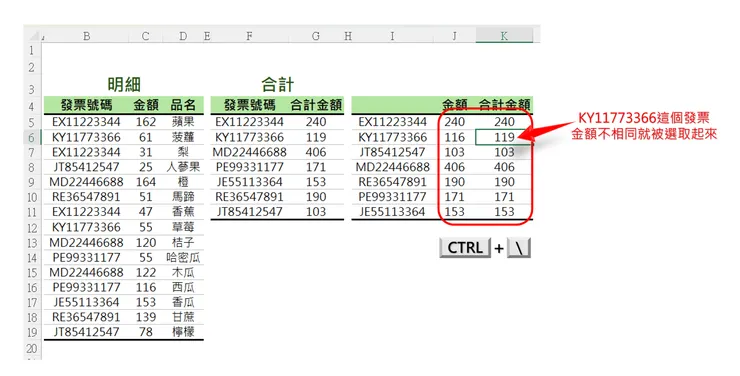Select the 菠蘿 cell
The height and width of the screenshot is (376, 740).
[x=183, y=137]
